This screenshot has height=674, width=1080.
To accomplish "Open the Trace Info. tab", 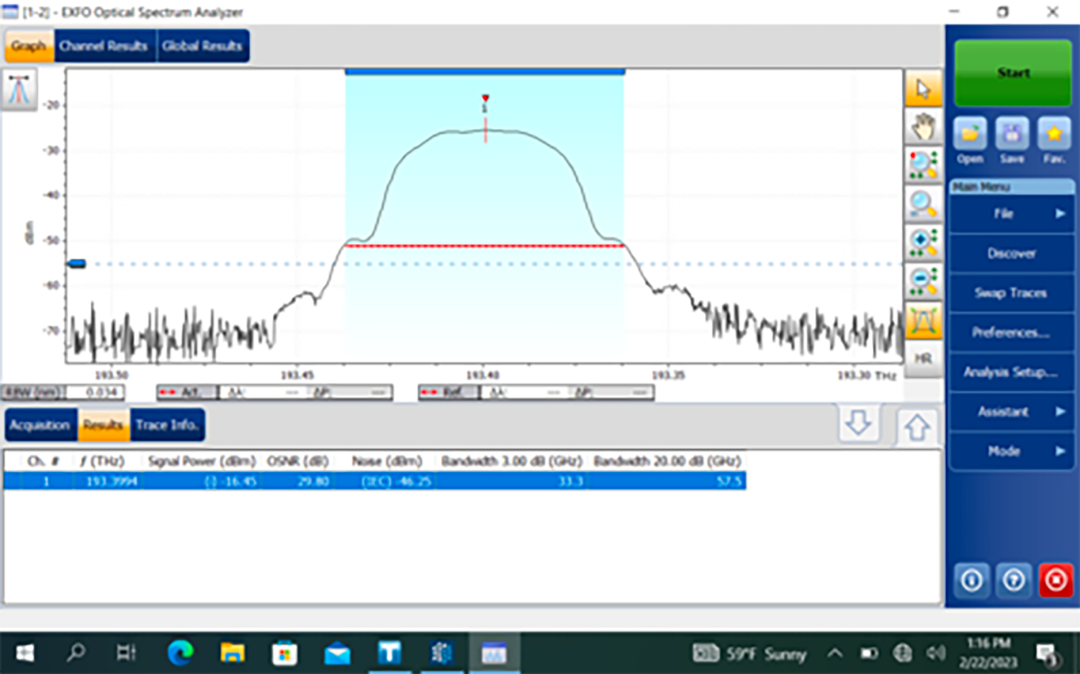I will (167, 425).
